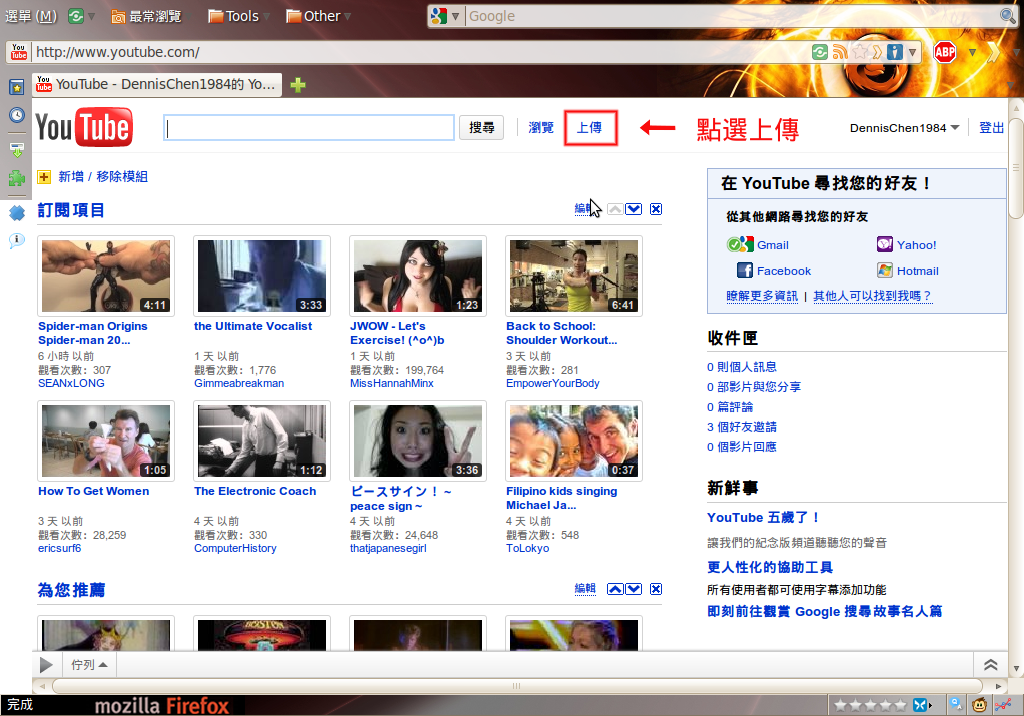This screenshot has height=716, width=1024.
Task: Open the 佇列 queue dropdown
Action: 89,665
